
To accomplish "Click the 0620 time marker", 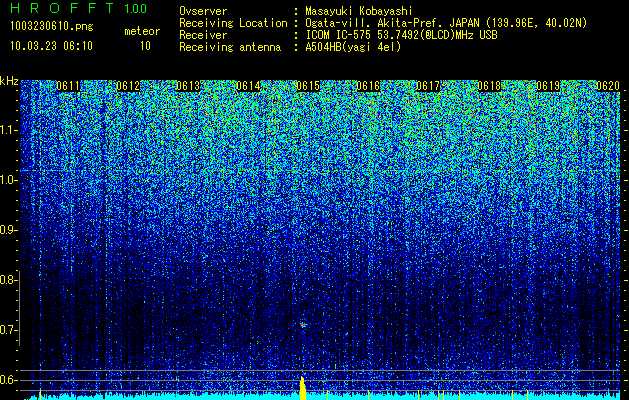I will point(608,86).
